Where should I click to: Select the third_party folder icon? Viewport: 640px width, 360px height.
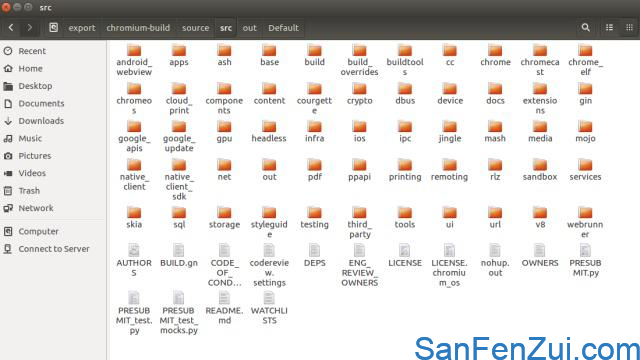click(x=359, y=213)
